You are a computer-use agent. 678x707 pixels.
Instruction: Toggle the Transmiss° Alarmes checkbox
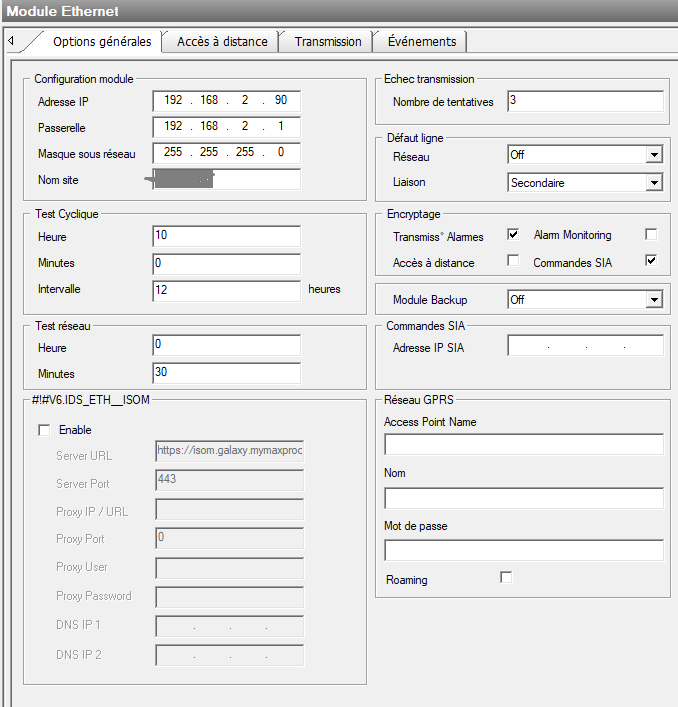[x=513, y=235]
